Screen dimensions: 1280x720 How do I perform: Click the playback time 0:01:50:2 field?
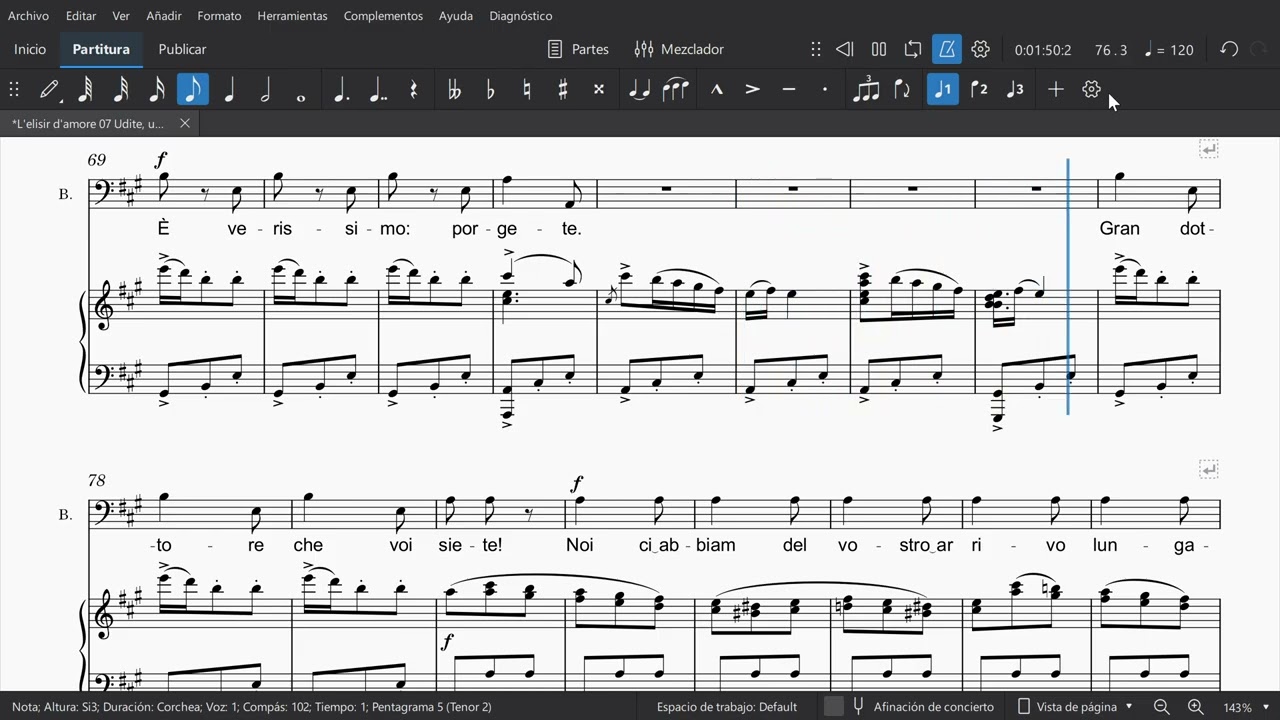tap(1043, 50)
